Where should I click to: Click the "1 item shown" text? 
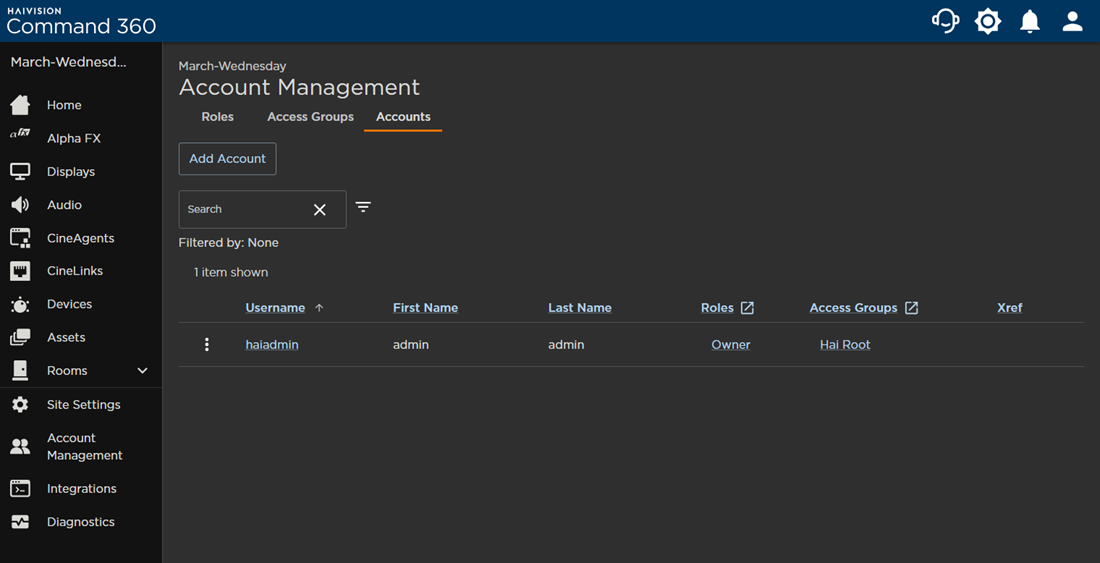(231, 272)
